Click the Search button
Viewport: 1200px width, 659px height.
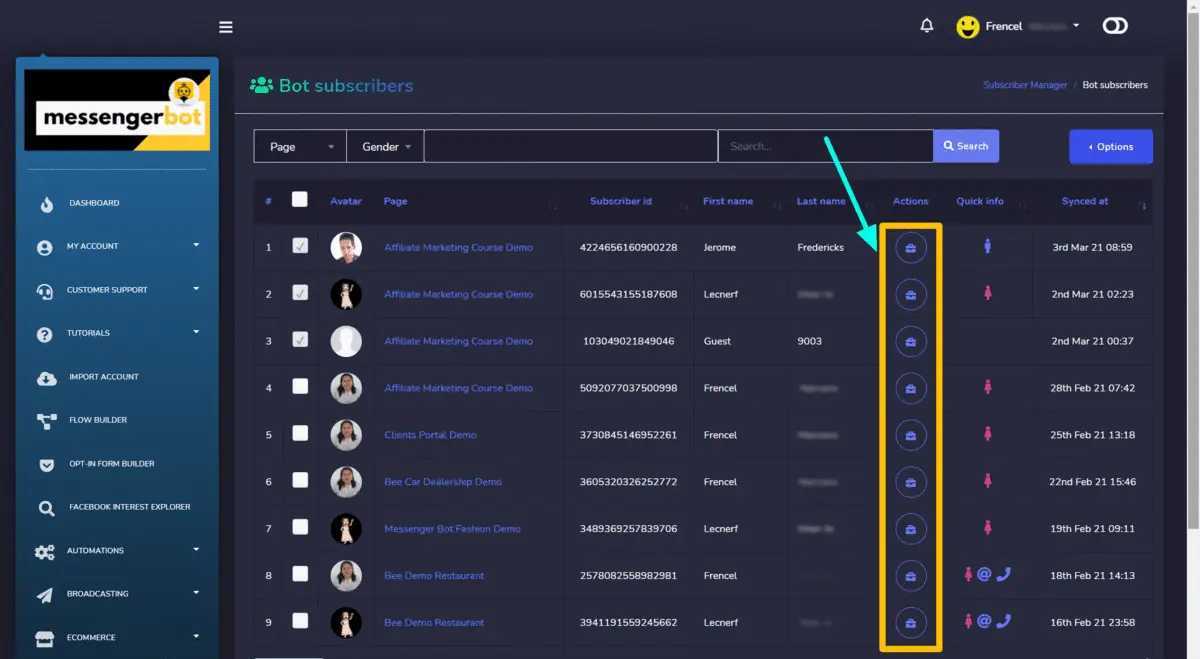click(966, 146)
